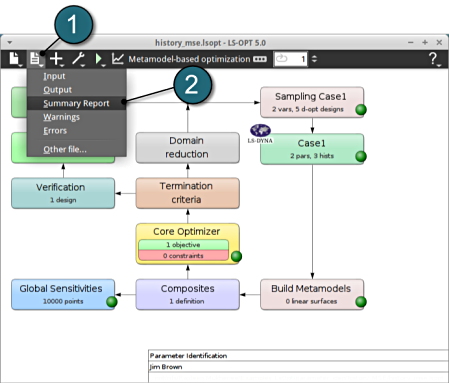Click Build Metamodels green status indicator

coord(361,302)
